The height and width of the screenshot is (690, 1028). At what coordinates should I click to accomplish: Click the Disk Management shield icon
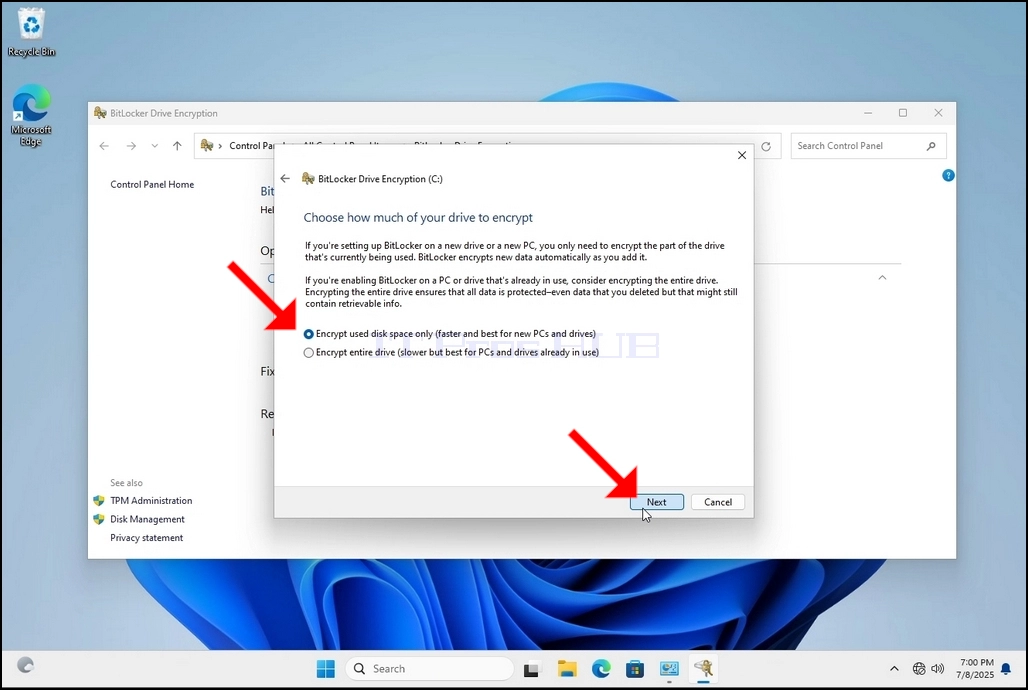[99, 519]
